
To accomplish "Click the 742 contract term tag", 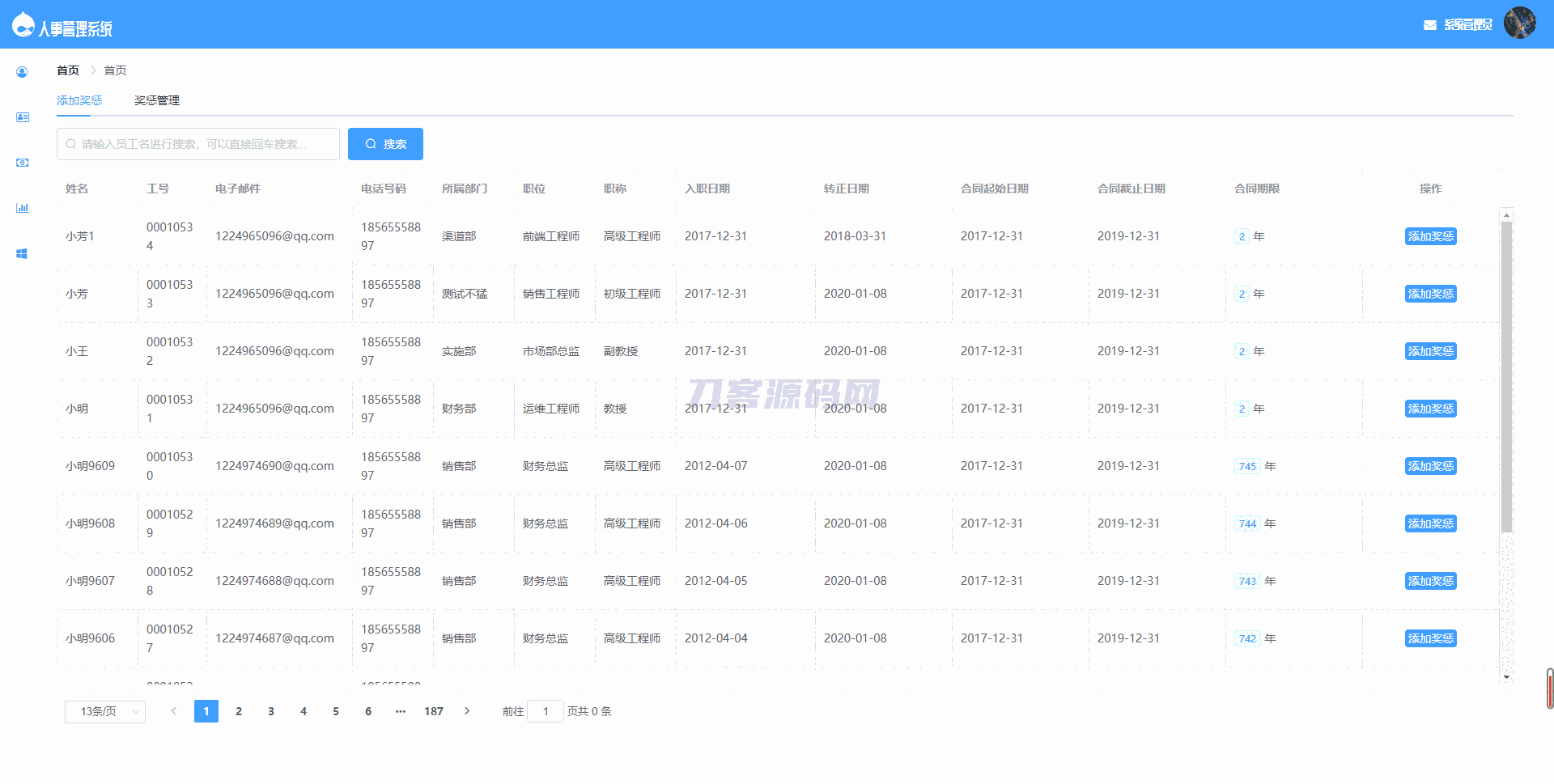I will (1247, 638).
